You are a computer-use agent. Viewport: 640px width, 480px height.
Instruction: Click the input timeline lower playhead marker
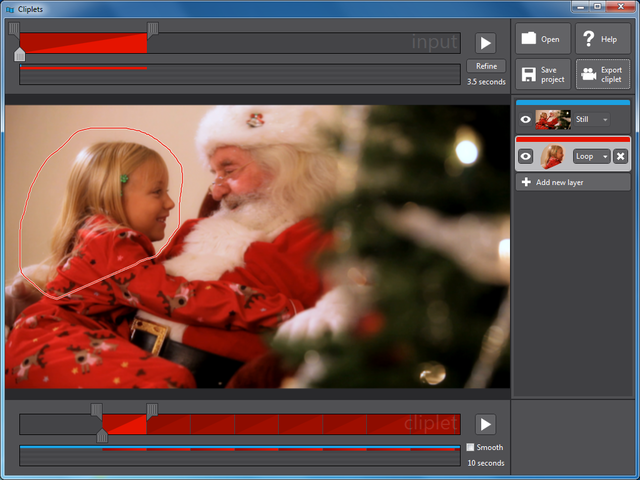[x=20, y=55]
